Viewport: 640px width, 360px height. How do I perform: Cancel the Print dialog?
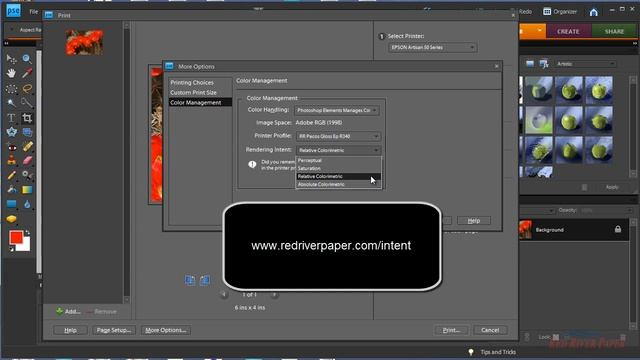490,330
